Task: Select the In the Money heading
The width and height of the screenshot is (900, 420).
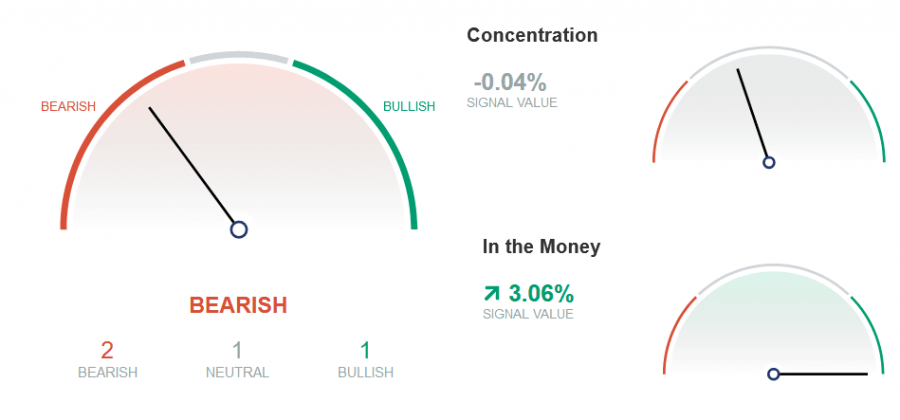Action: (541, 247)
